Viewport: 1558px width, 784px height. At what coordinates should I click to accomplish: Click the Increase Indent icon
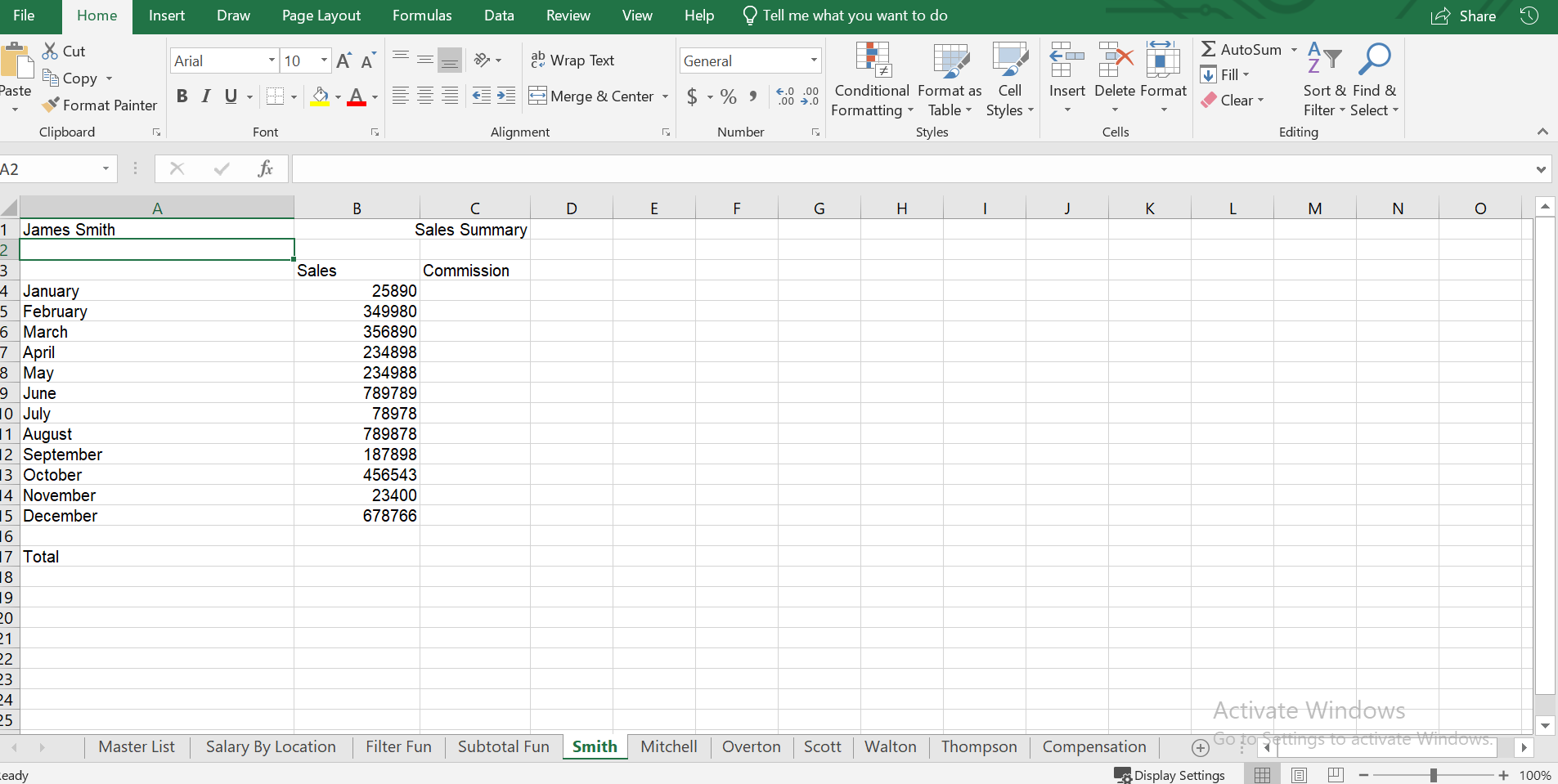coord(506,96)
